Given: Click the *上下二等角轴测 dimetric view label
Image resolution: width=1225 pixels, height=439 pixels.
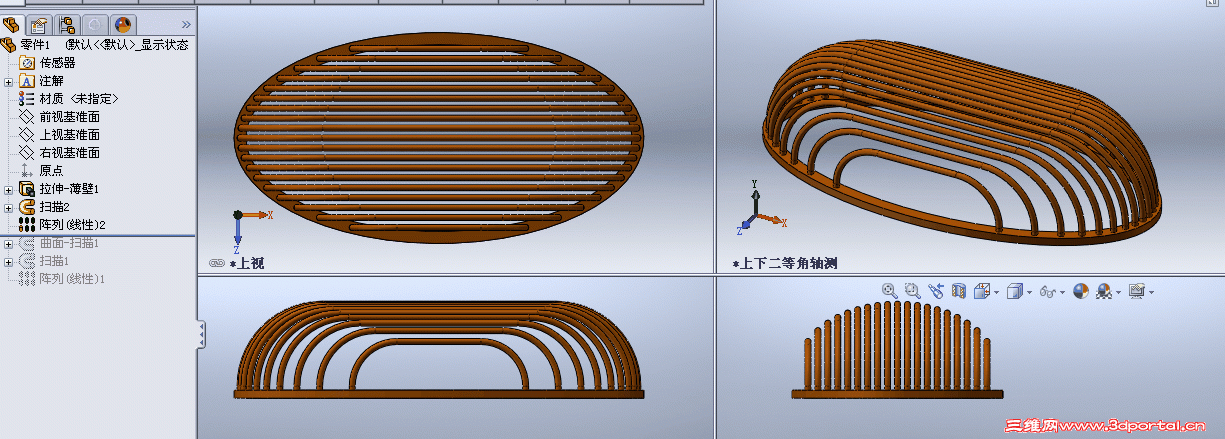Looking at the screenshot, I should click(x=786, y=263).
